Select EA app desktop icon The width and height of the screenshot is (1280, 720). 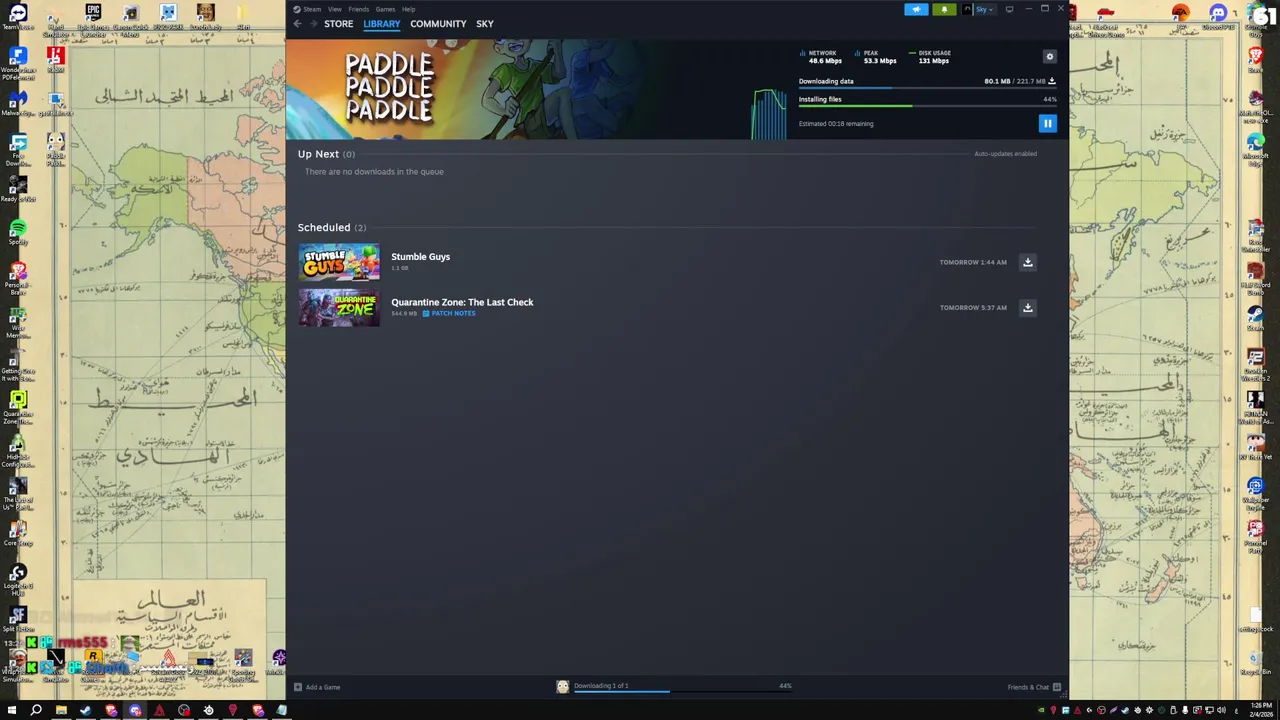[x=1181, y=18]
